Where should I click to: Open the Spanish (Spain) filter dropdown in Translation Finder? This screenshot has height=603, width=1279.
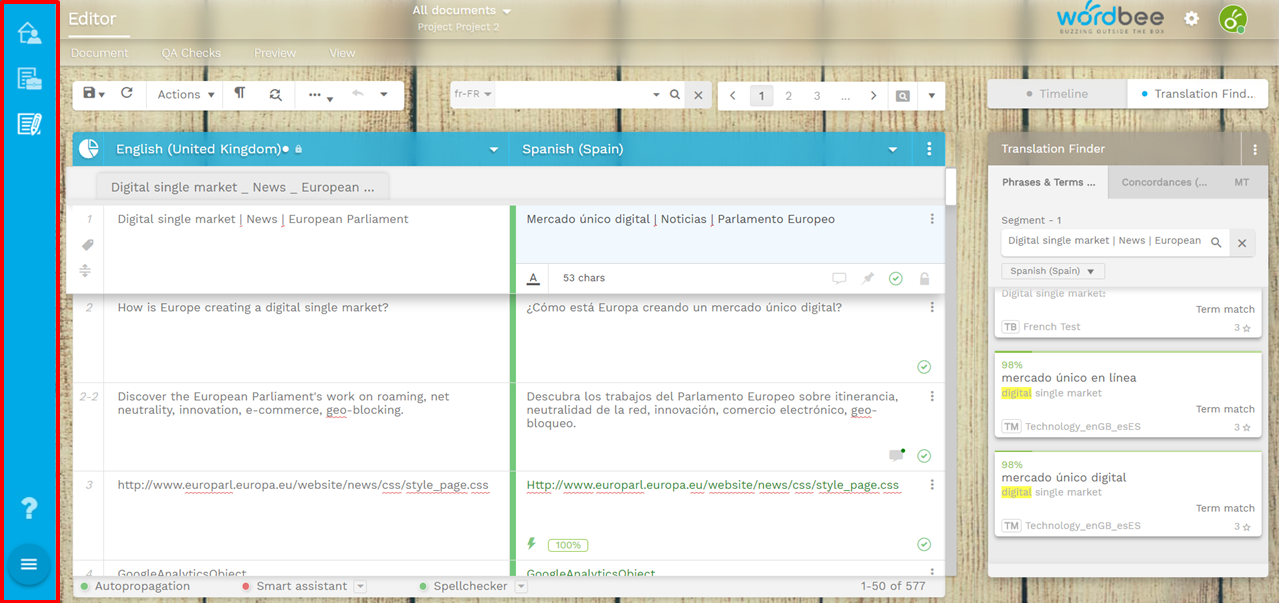(x=1053, y=271)
